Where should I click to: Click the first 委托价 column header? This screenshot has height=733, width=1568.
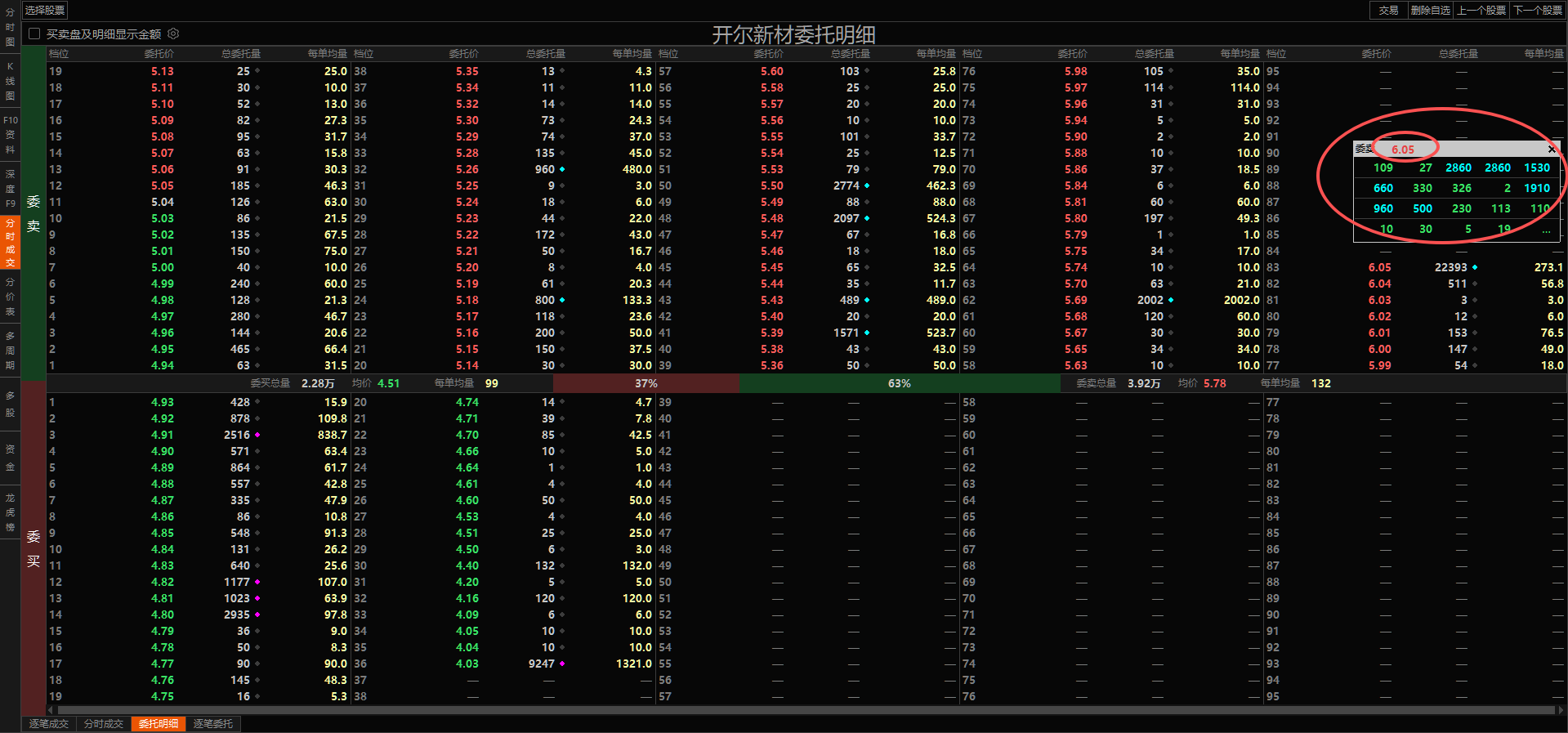tap(159, 54)
